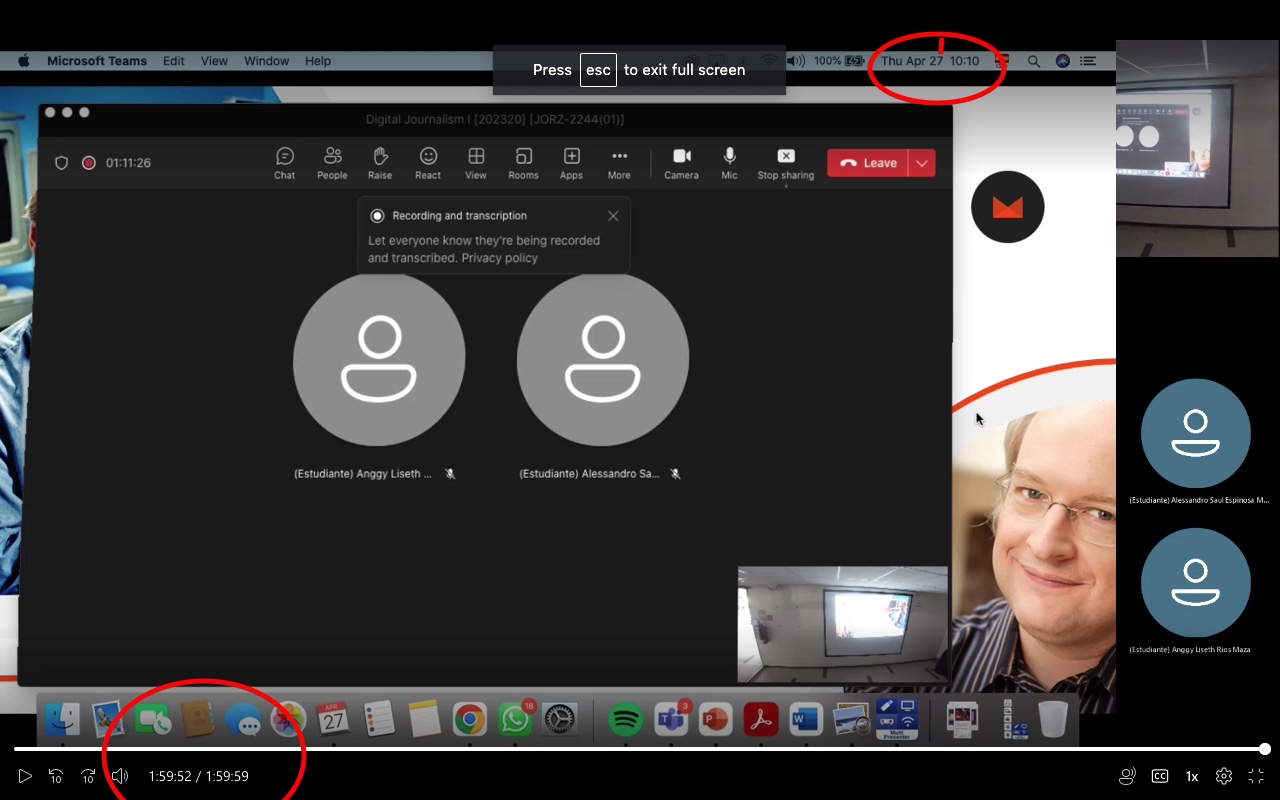Click the video progress bar handle
The image size is (1280, 800).
point(1264,749)
